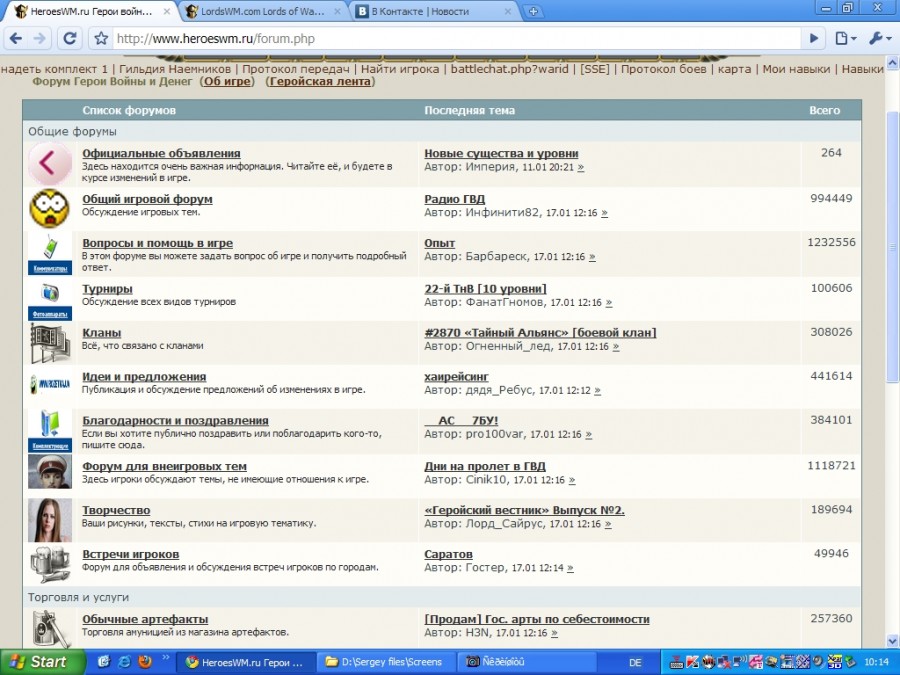Bookmark this page using the star icon

[x=101, y=38]
